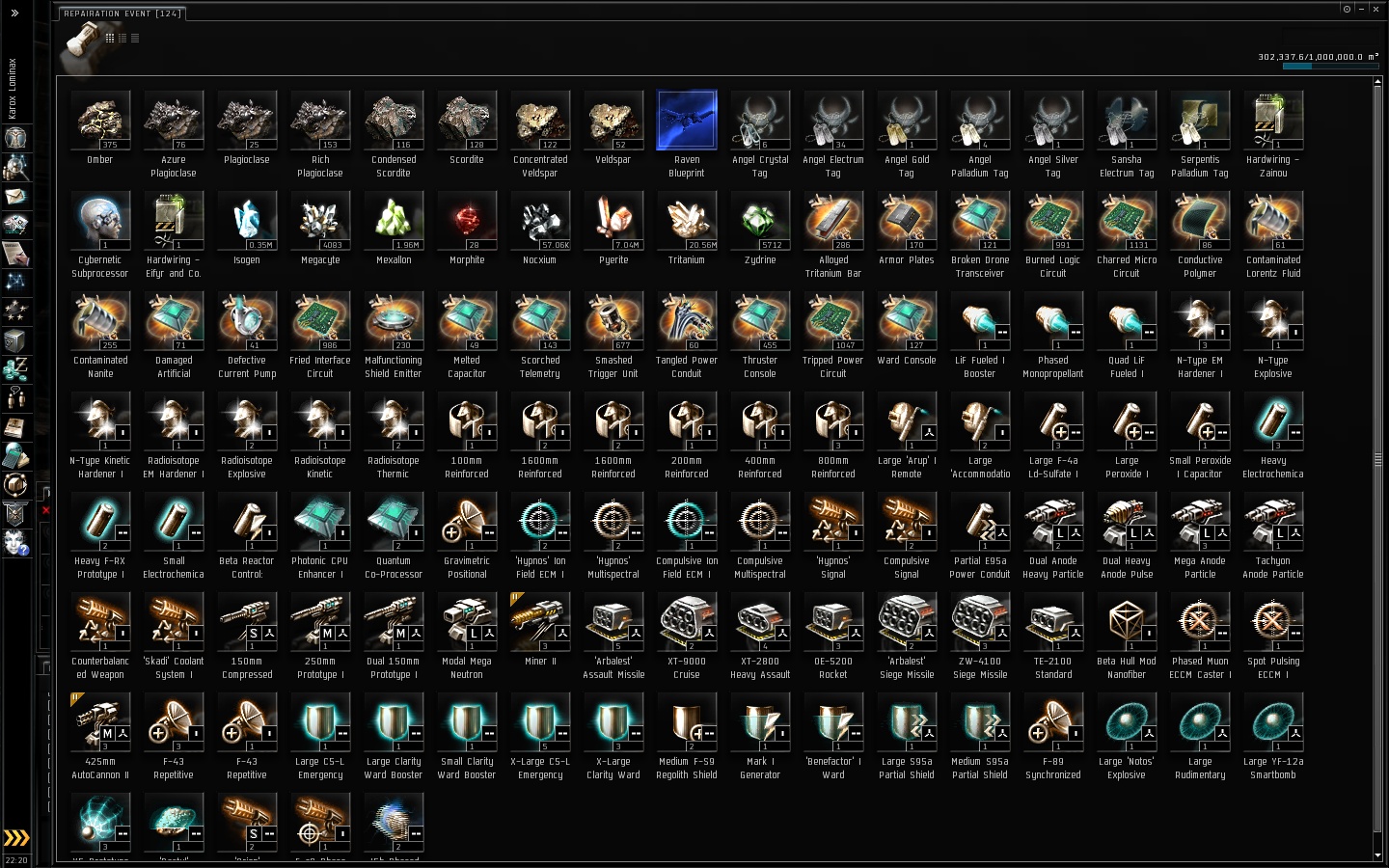Open the Character Sheet from the sidebar
Screen dimensions: 1389x868
15,138
